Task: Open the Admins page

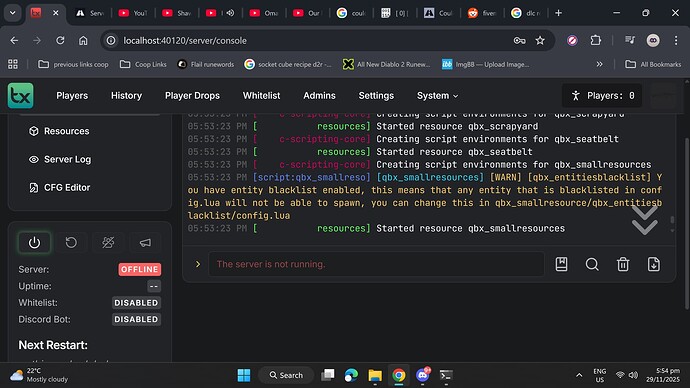Action: tap(319, 95)
